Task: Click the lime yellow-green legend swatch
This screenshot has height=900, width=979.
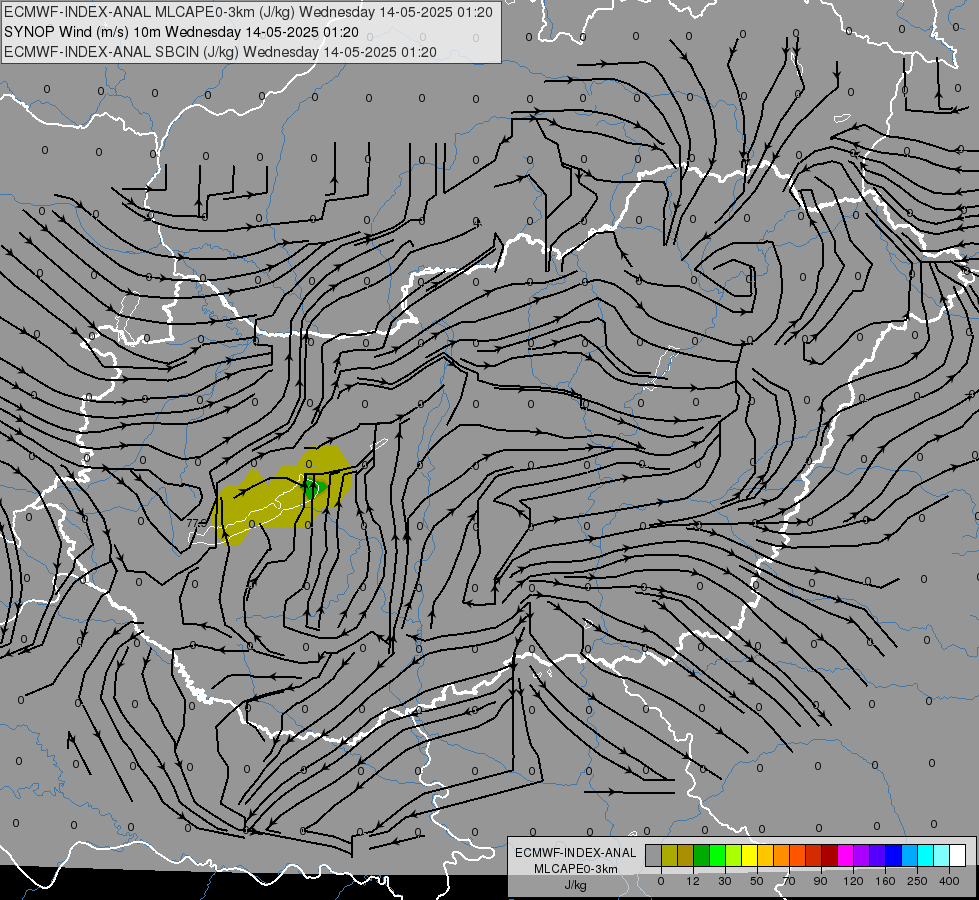Action: tap(734, 856)
